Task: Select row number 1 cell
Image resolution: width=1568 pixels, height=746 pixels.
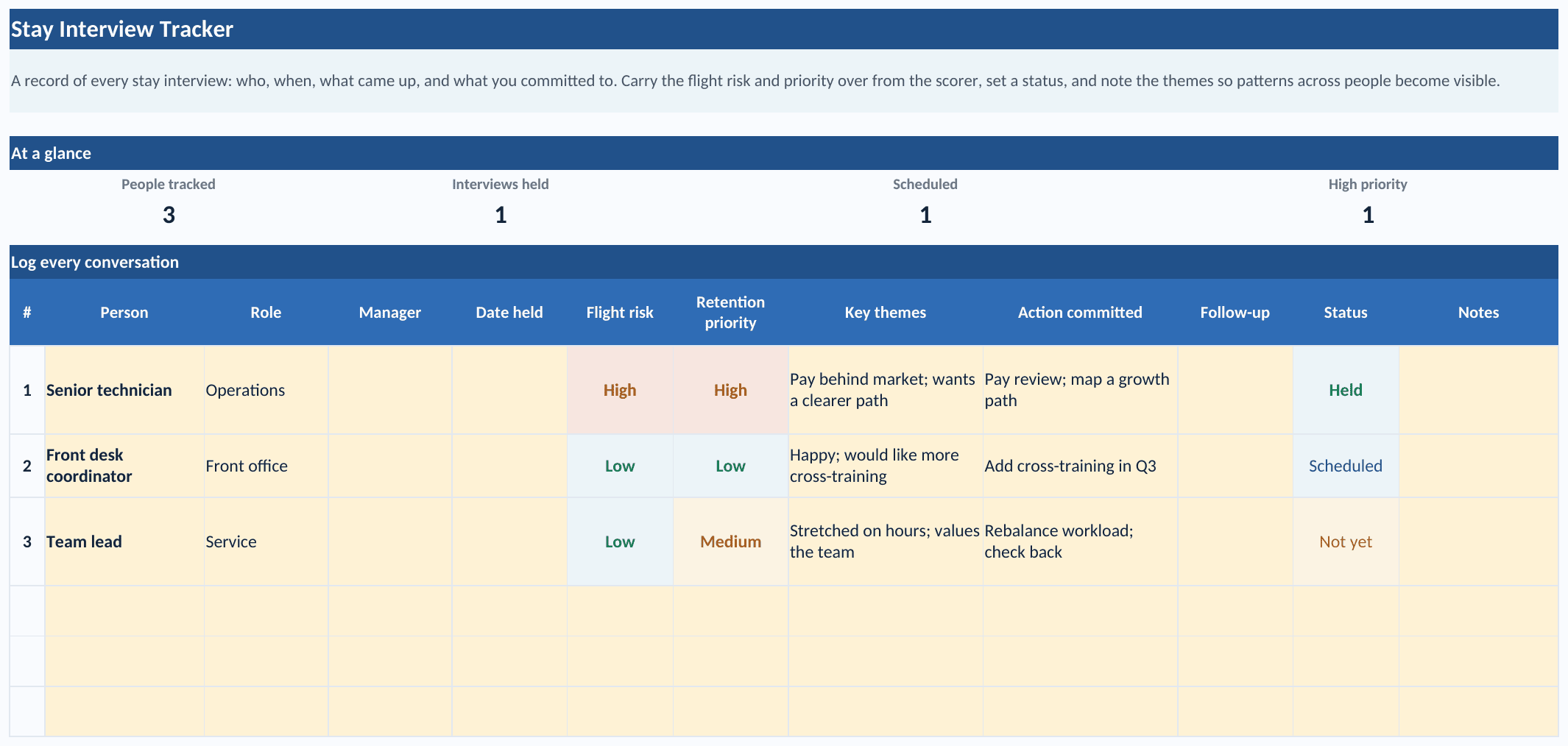Action: (27, 390)
